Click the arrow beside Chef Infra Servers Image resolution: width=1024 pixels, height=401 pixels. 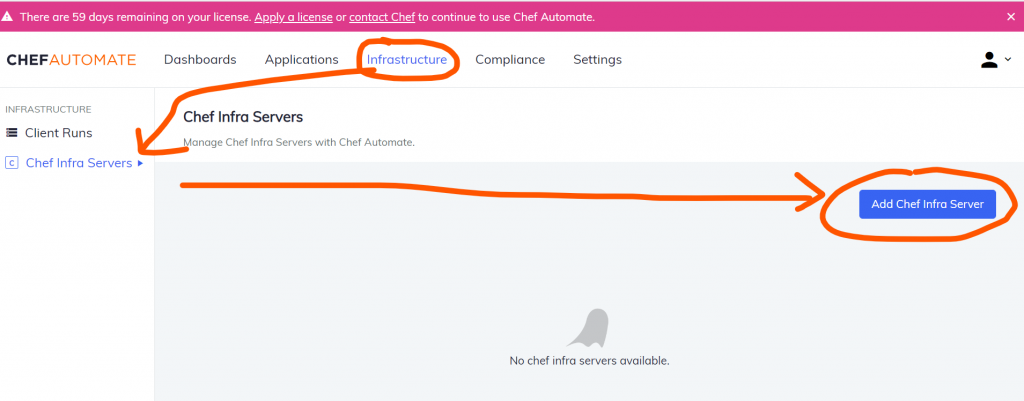click(141, 163)
